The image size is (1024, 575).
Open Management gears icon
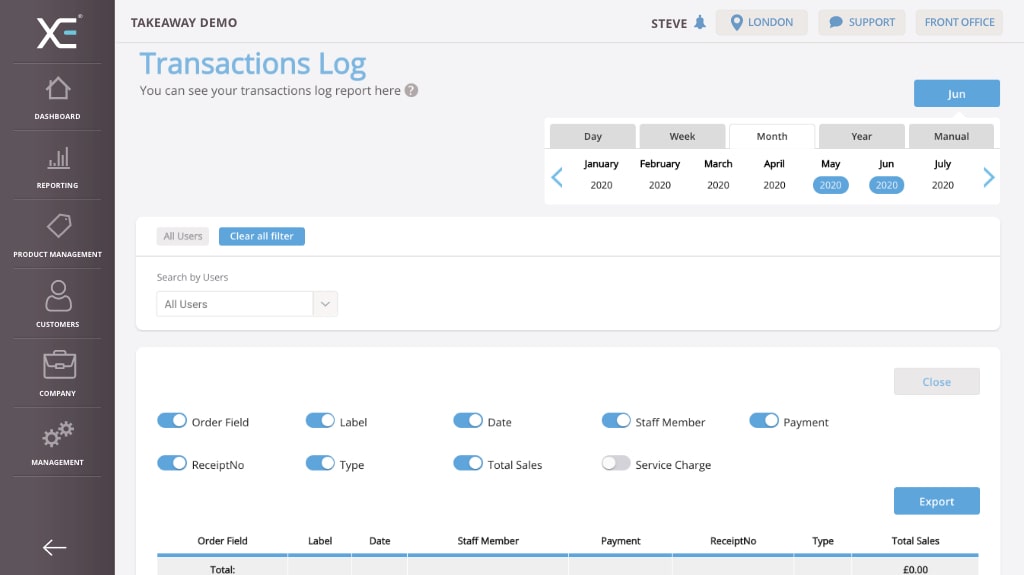(x=57, y=435)
